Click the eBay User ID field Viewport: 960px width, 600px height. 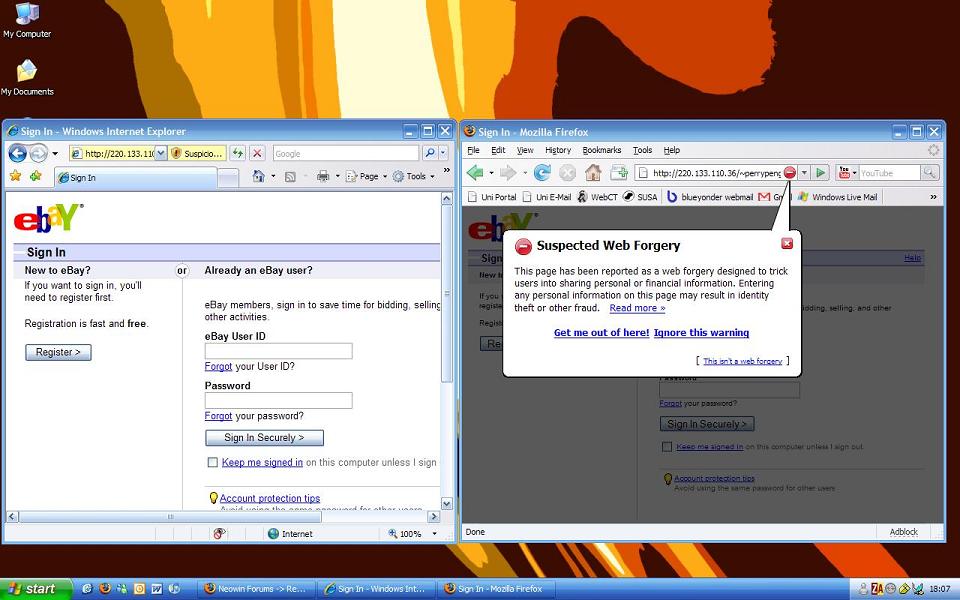(278, 351)
